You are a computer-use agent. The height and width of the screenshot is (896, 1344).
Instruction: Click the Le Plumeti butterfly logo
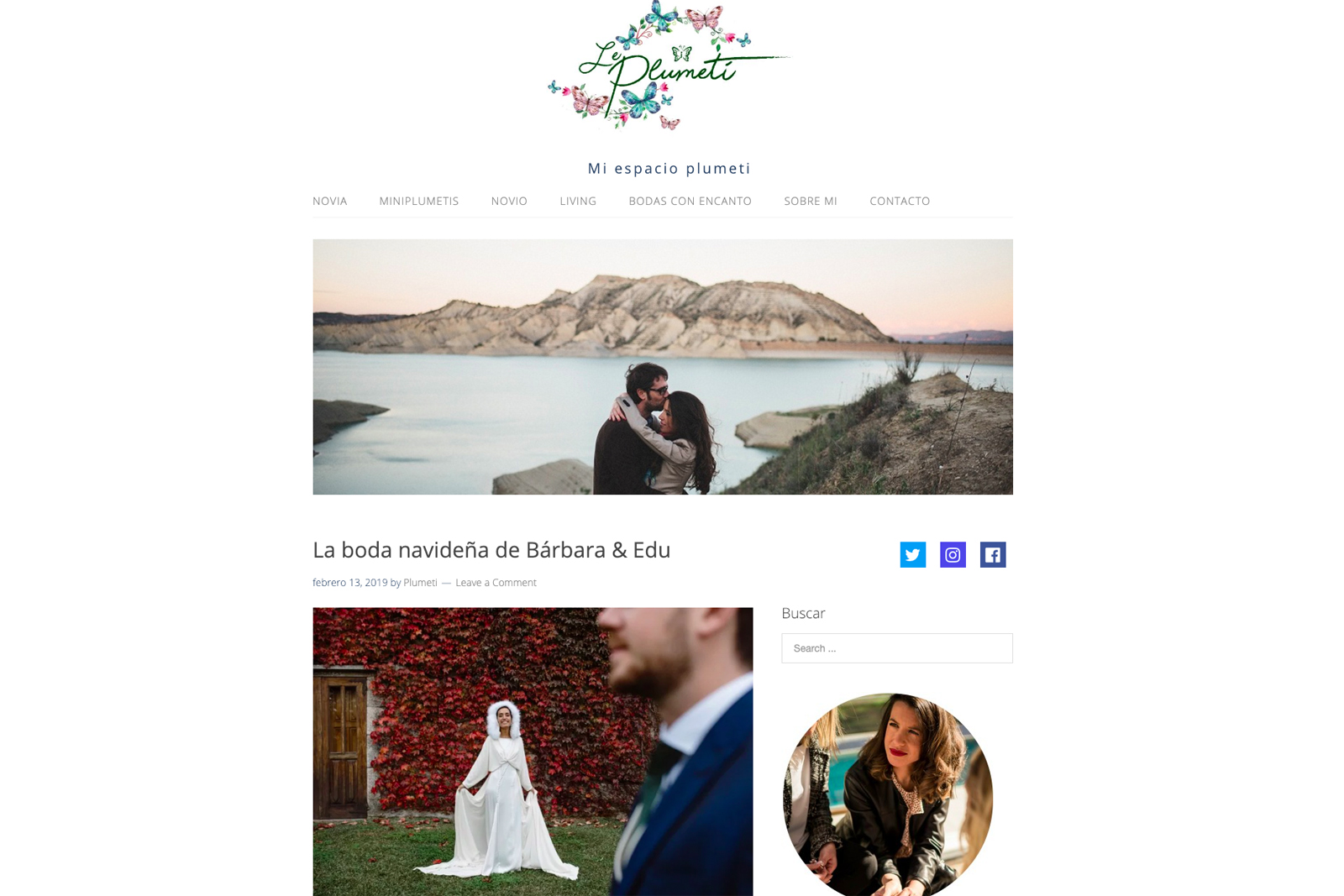click(x=669, y=65)
